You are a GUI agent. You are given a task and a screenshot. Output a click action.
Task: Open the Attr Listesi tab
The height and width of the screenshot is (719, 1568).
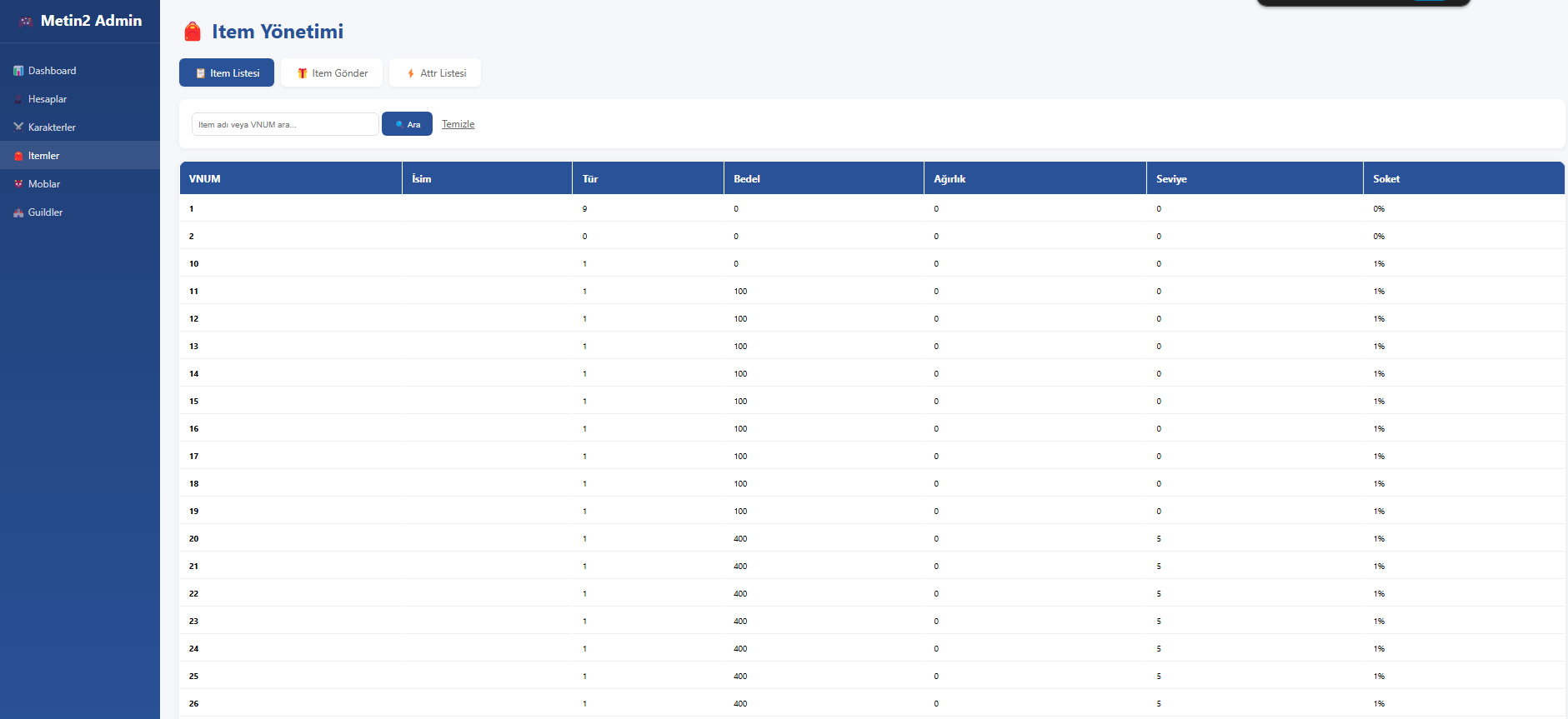pyautogui.click(x=435, y=72)
